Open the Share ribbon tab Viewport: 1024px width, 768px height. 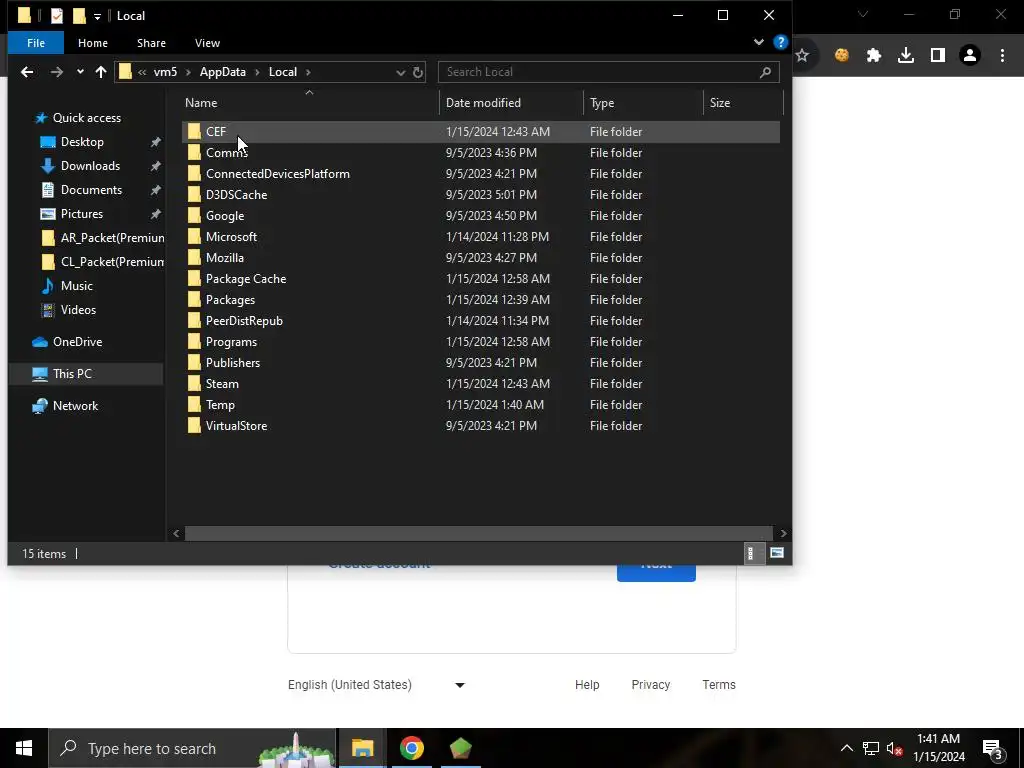coord(151,43)
